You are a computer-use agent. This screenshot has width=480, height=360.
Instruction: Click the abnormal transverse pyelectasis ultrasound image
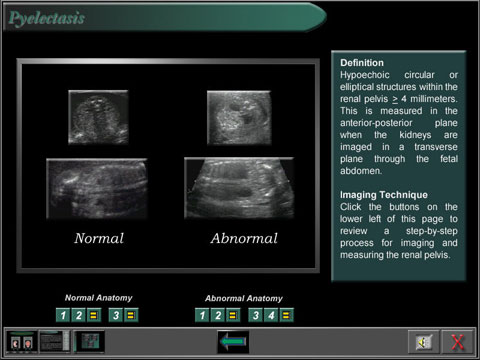239,118
